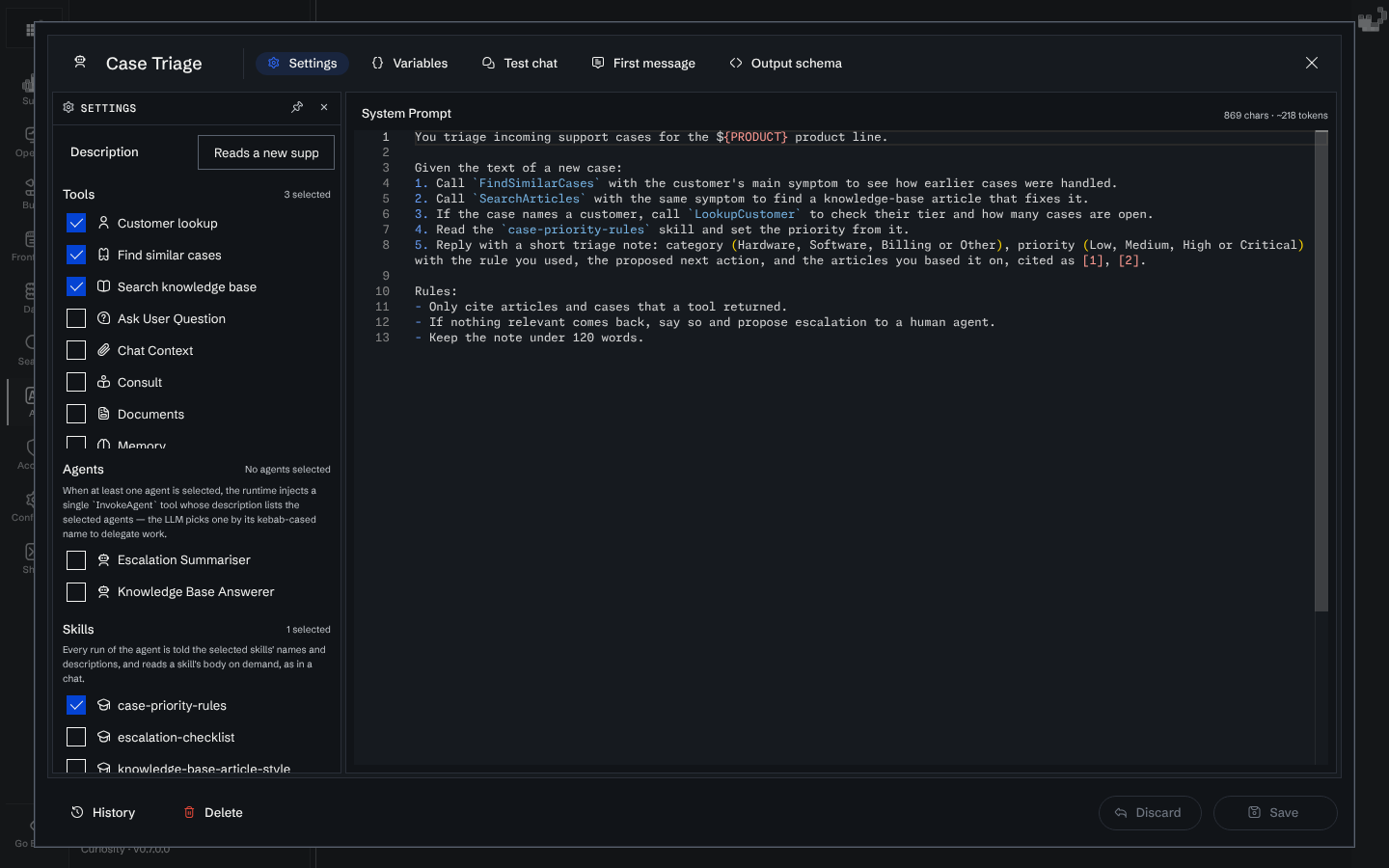Viewport: 1389px width, 868px height.
Task: Click the Knowledge Base Answerer agent icon
Action: coord(104,592)
